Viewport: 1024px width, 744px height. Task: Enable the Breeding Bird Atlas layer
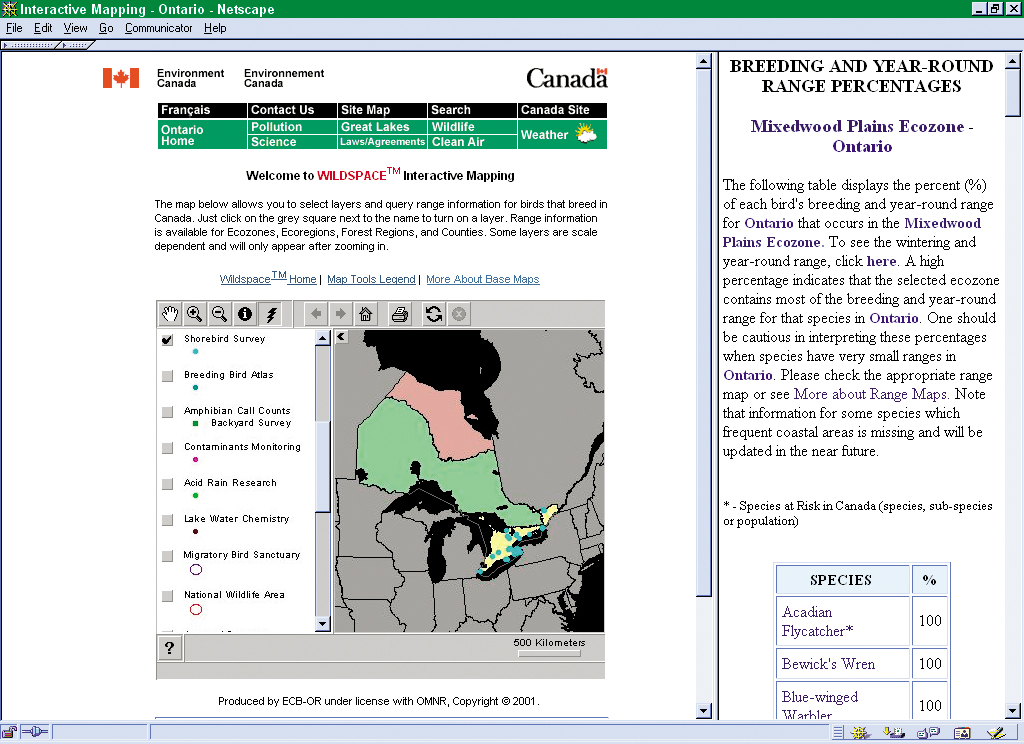tap(167, 376)
